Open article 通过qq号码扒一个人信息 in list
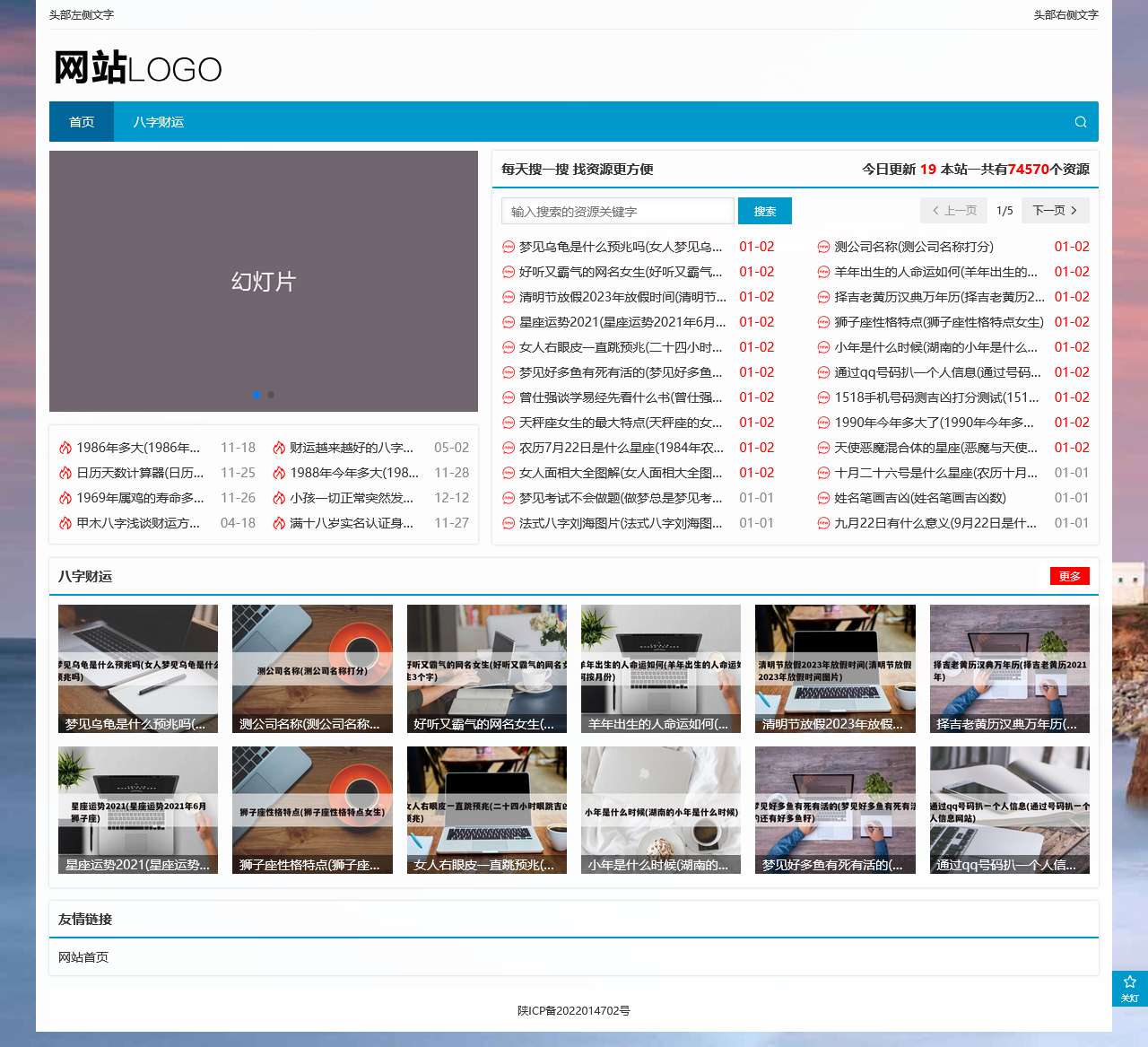The width and height of the screenshot is (1148, 1047). [x=938, y=372]
